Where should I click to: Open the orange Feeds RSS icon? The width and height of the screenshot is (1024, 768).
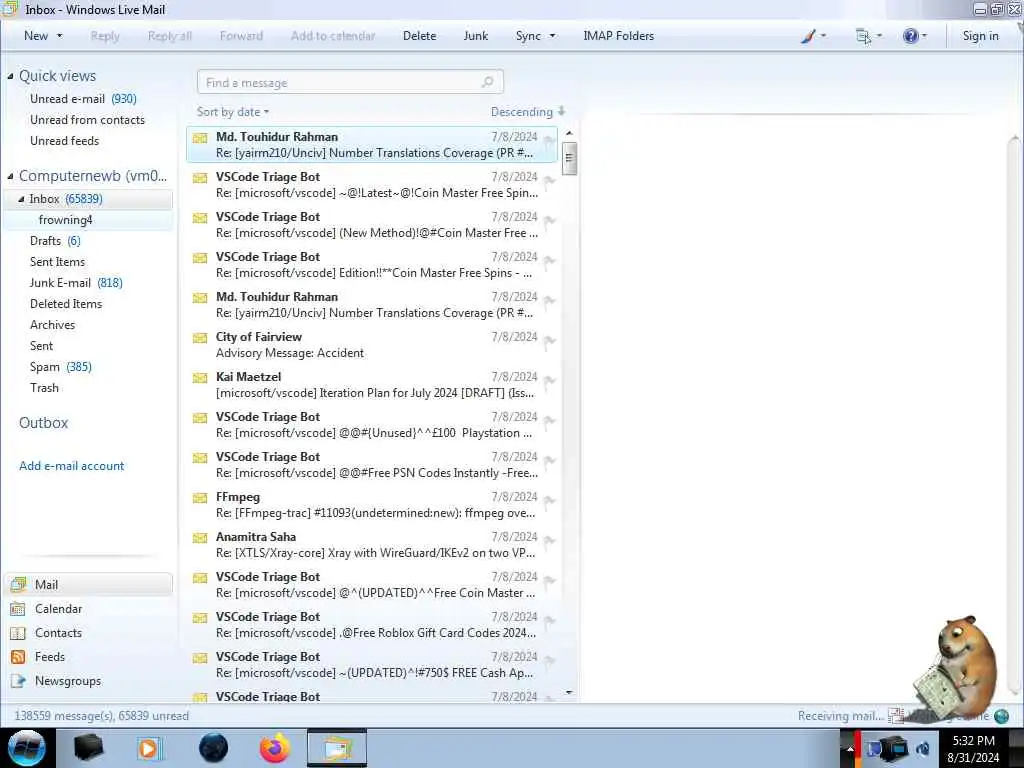tap(18, 657)
